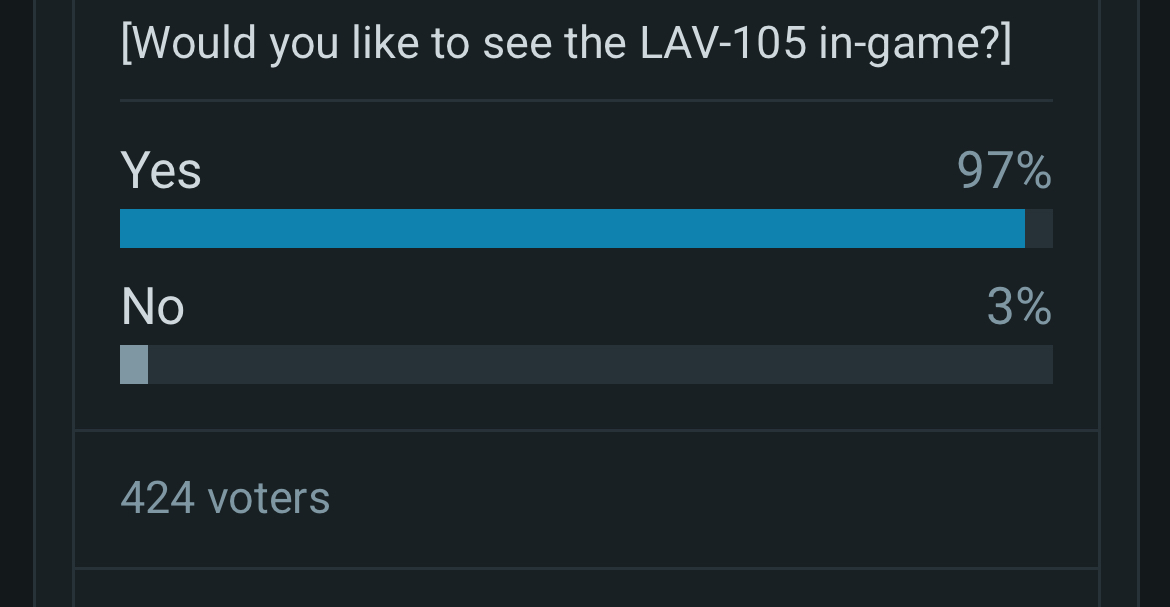Click the number "424" in the voter count
1170x607 pixels.
pos(158,498)
